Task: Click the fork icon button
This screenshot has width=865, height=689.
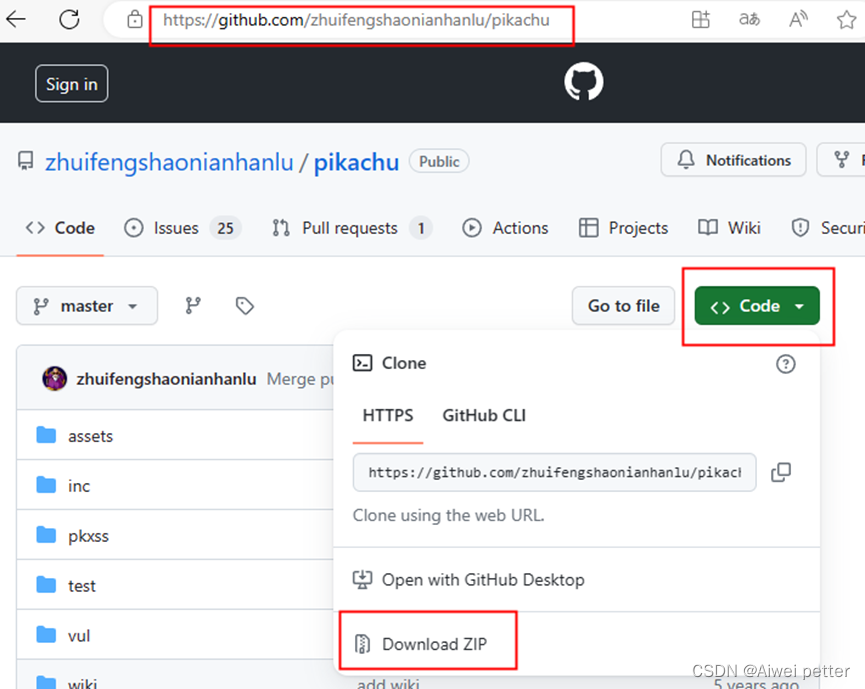Action: [841, 160]
